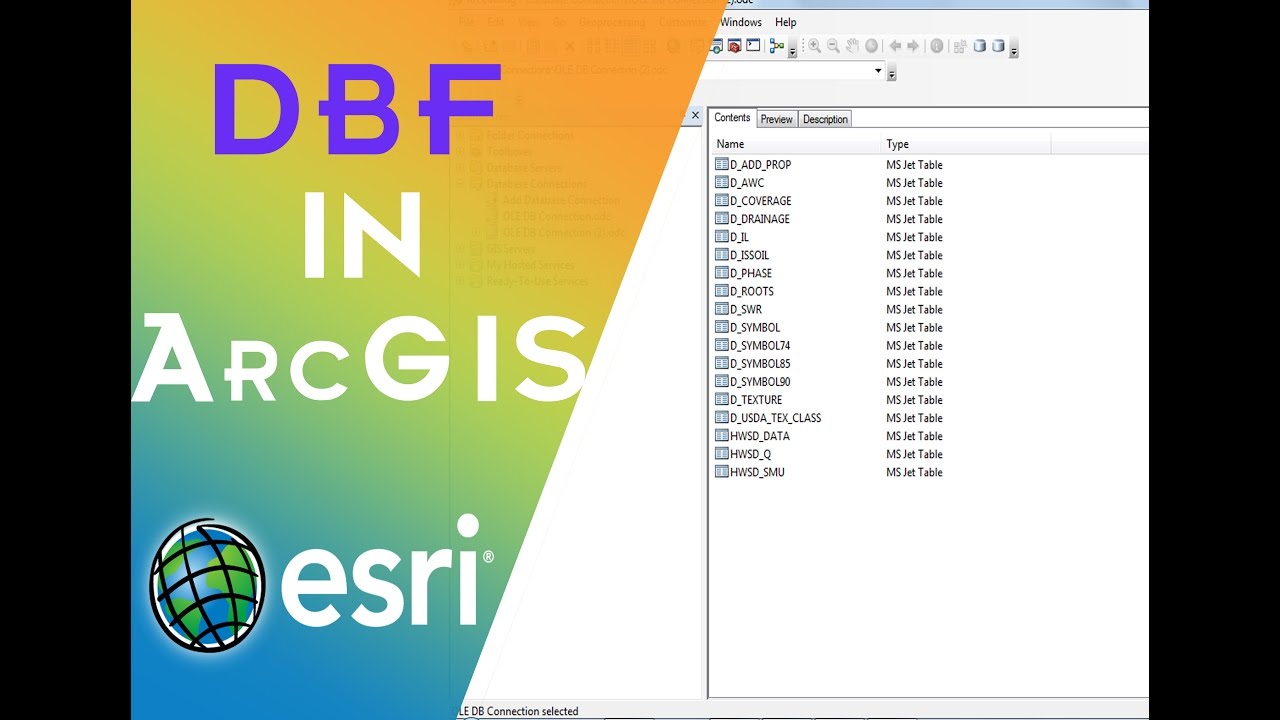Open the Help menu
This screenshot has height=720, width=1280.
tap(786, 22)
